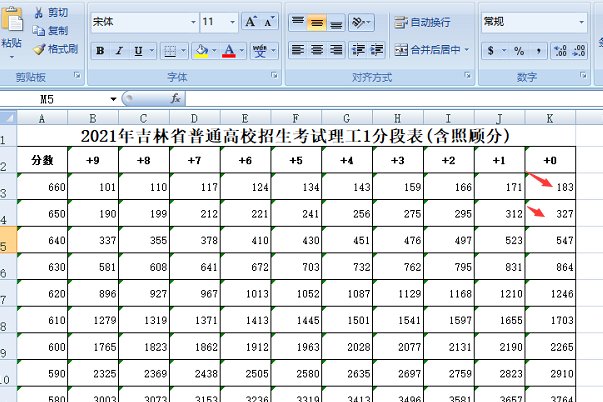
Task: Select Align Text Left icon
Action: [298, 50]
